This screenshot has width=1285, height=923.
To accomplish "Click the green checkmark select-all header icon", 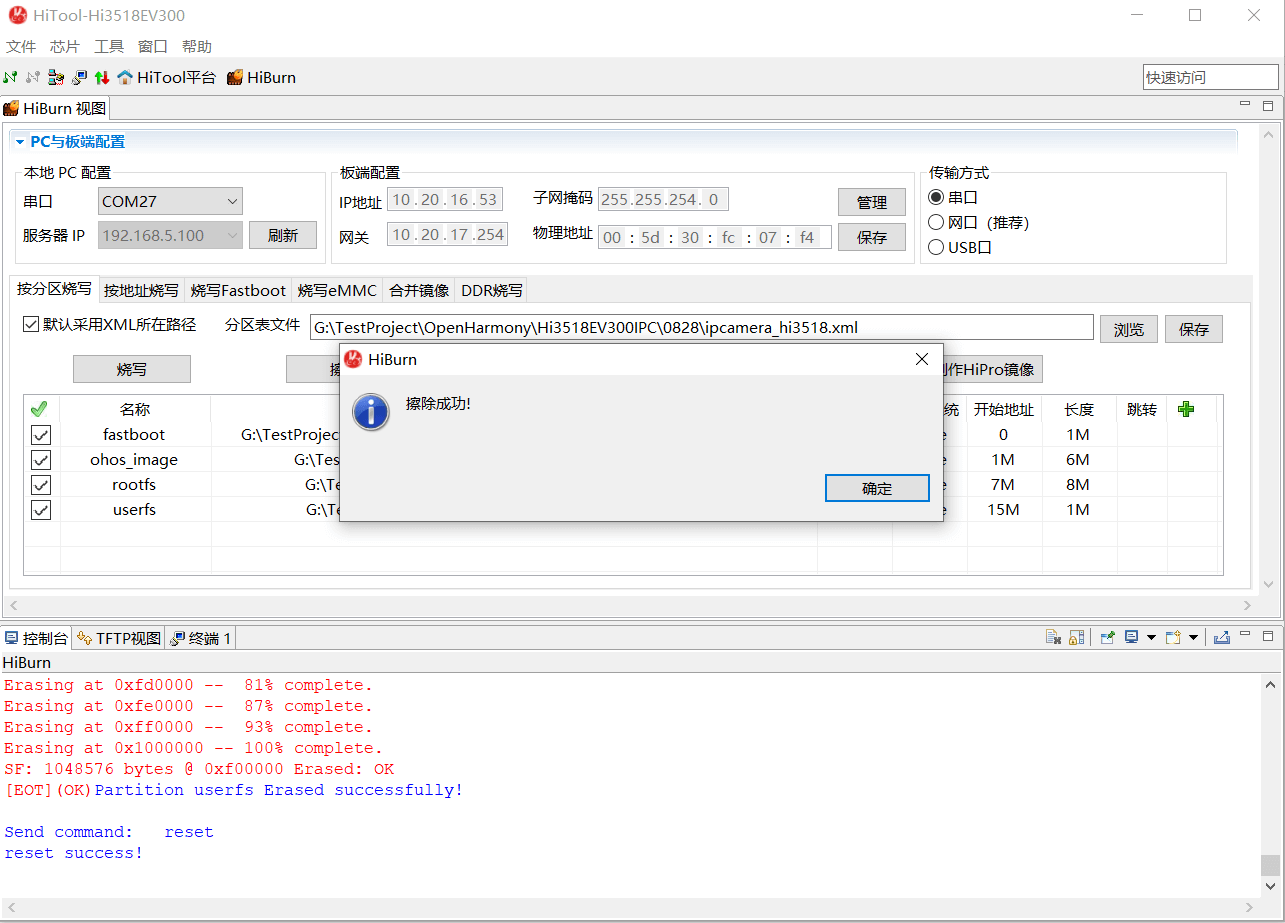I will (39, 409).
